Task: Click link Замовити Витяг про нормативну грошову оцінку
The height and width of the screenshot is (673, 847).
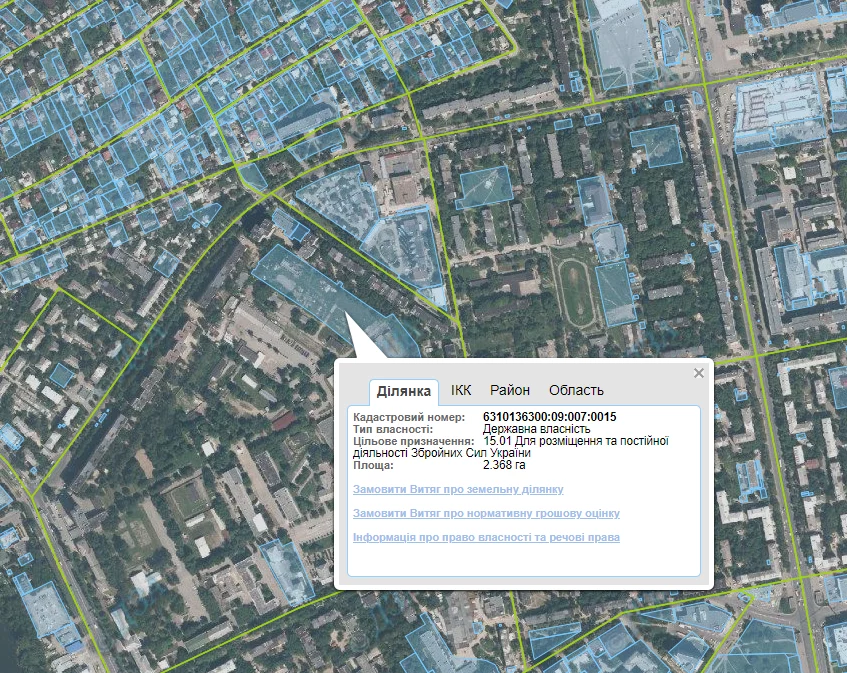Action: (486, 513)
